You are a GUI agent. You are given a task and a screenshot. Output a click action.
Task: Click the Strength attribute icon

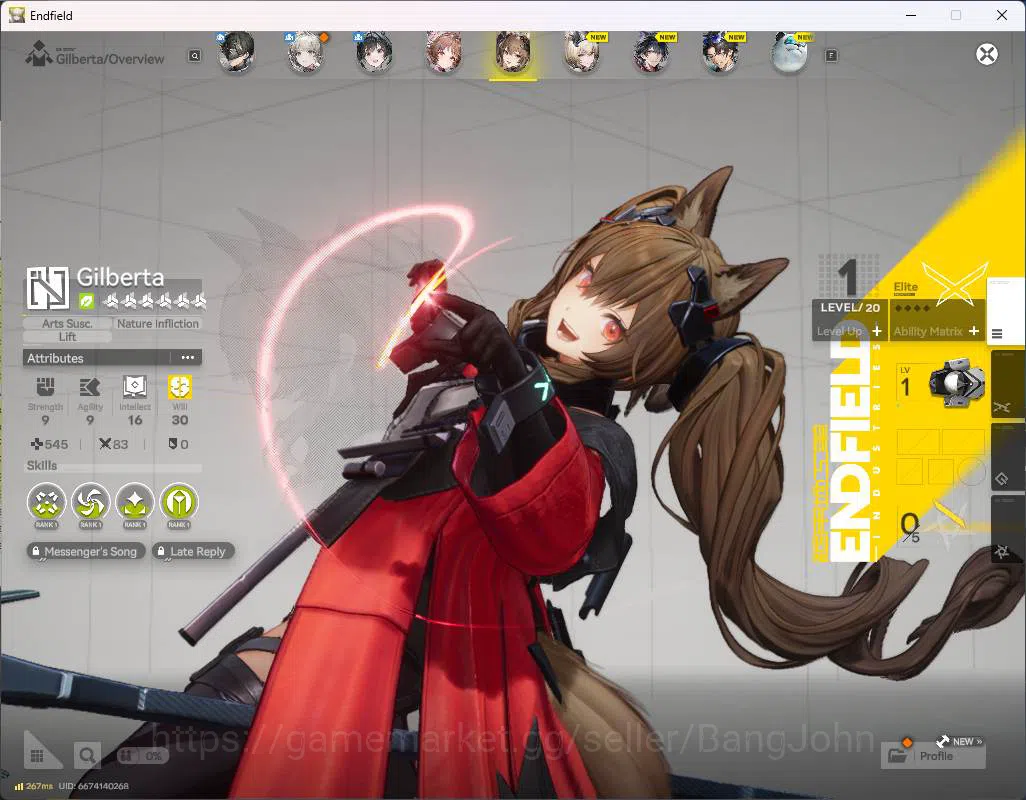coord(45,387)
